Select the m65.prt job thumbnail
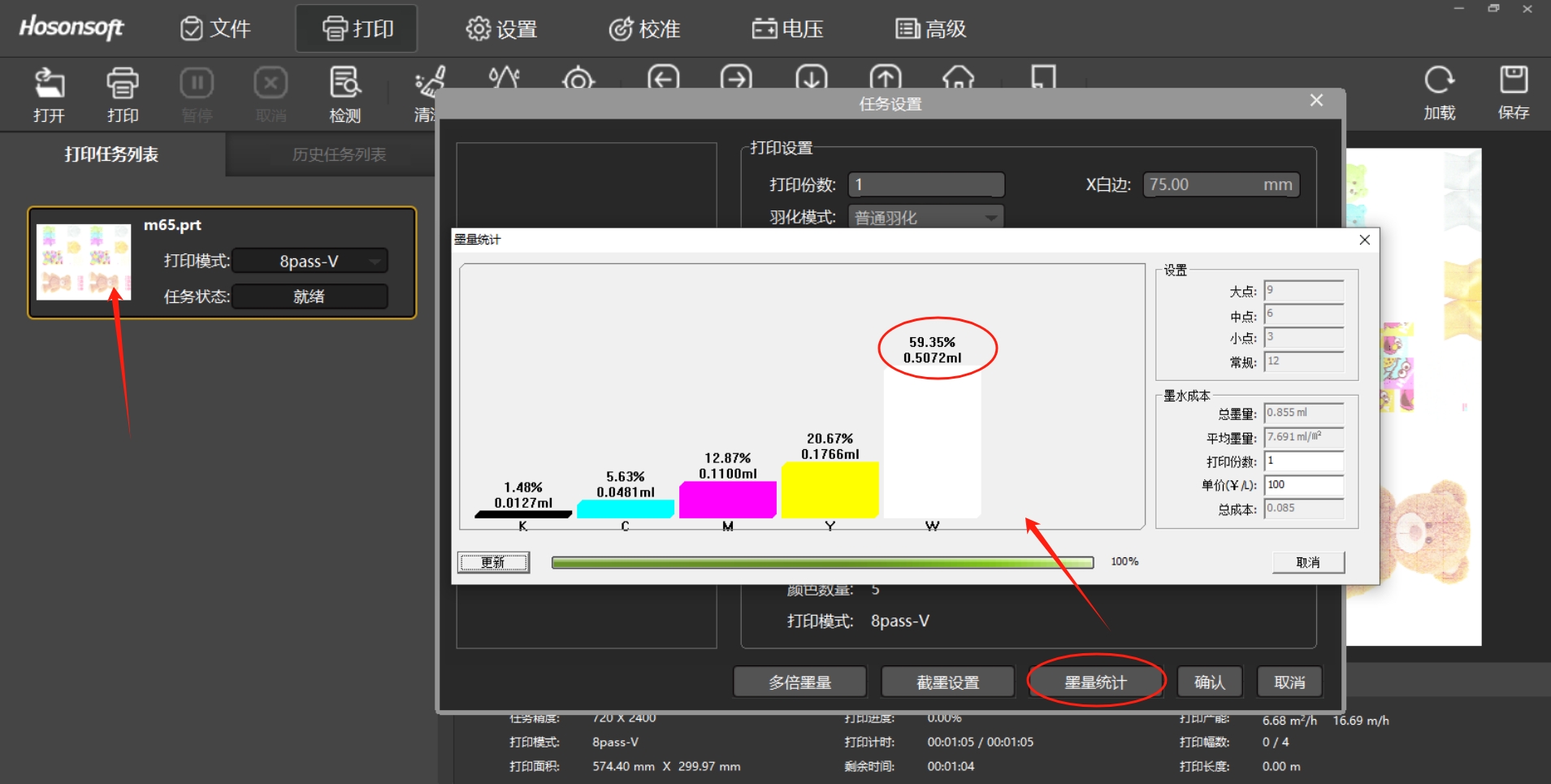The width and height of the screenshot is (1551, 784). click(x=84, y=262)
